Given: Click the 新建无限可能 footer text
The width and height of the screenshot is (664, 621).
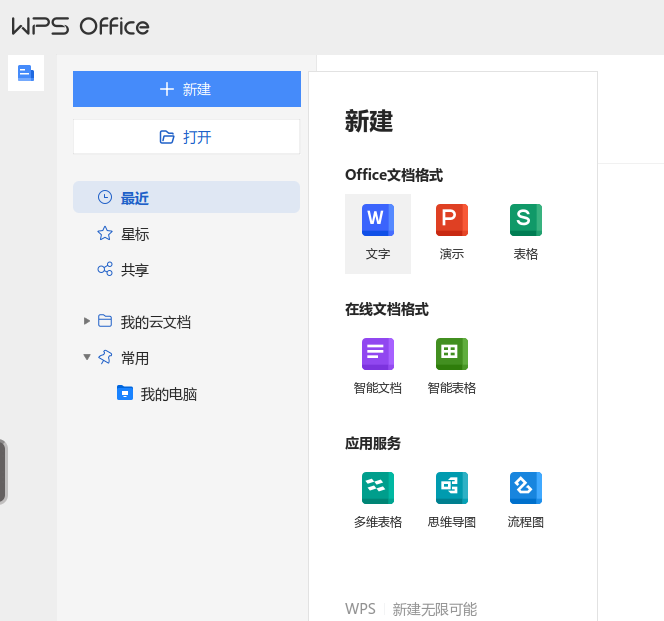Looking at the screenshot, I should tap(434, 609).
